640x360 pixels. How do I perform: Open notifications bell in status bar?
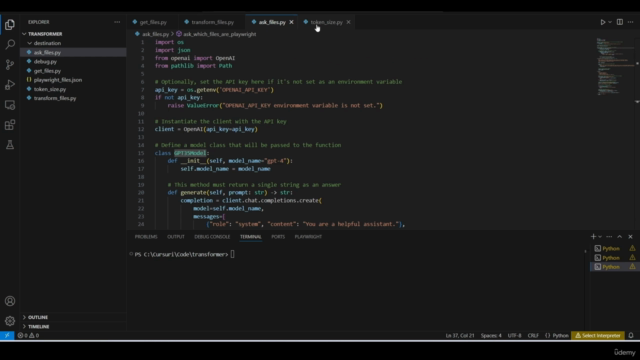[x=631, y=336]
